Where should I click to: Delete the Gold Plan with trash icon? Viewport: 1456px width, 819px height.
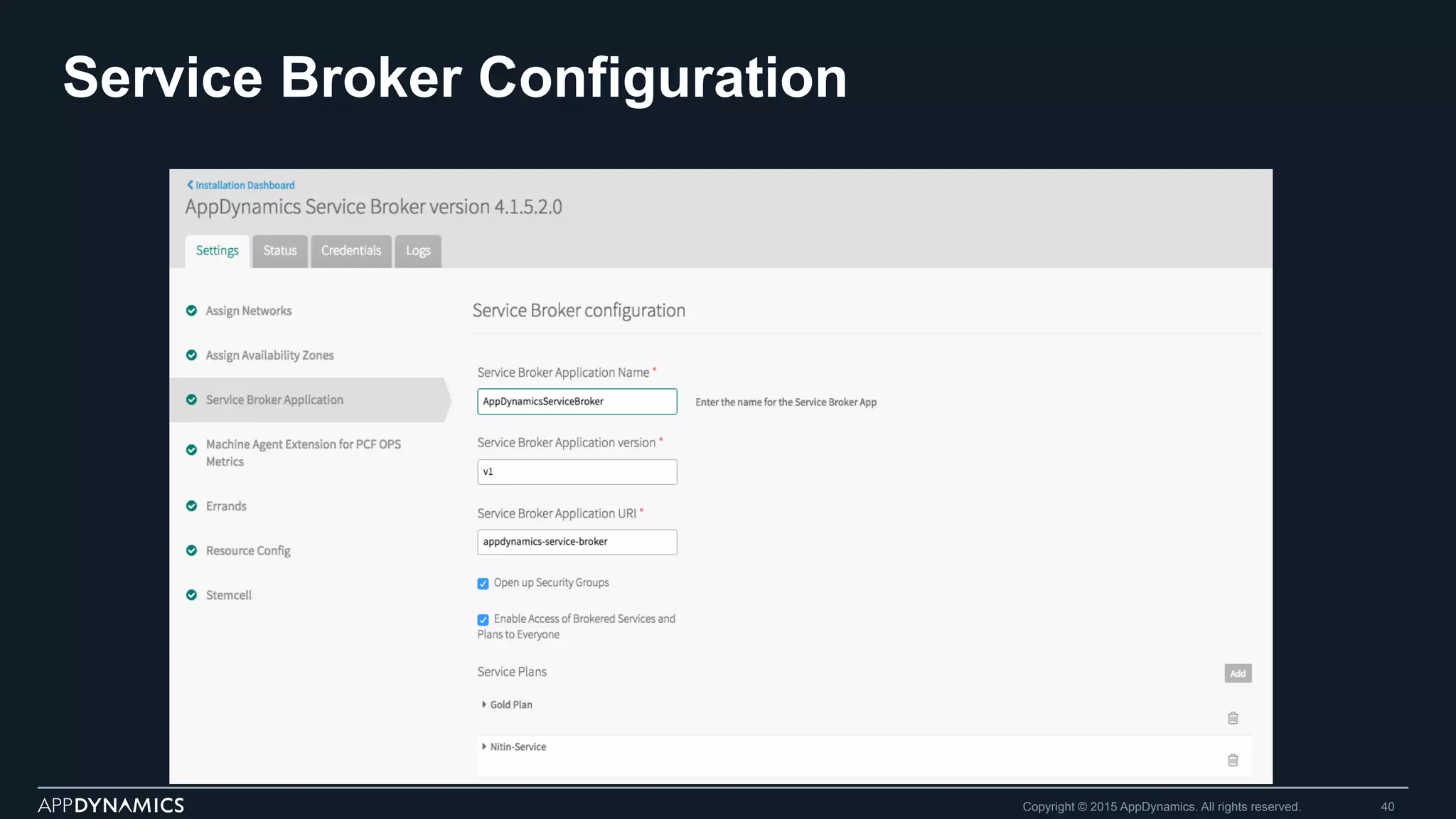(x=1233, y=718)
